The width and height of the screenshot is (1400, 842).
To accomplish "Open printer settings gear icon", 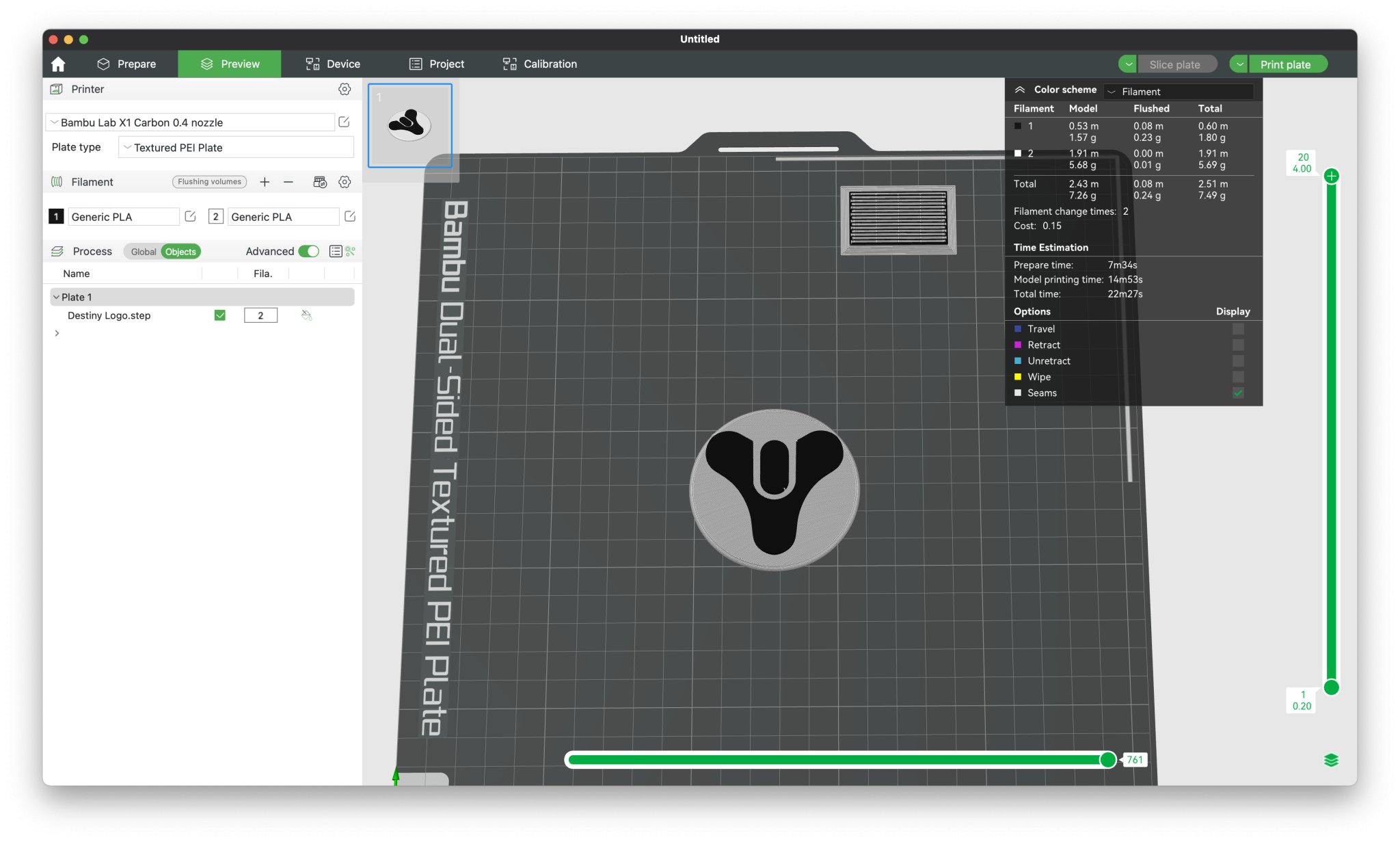I will (345, 89).
